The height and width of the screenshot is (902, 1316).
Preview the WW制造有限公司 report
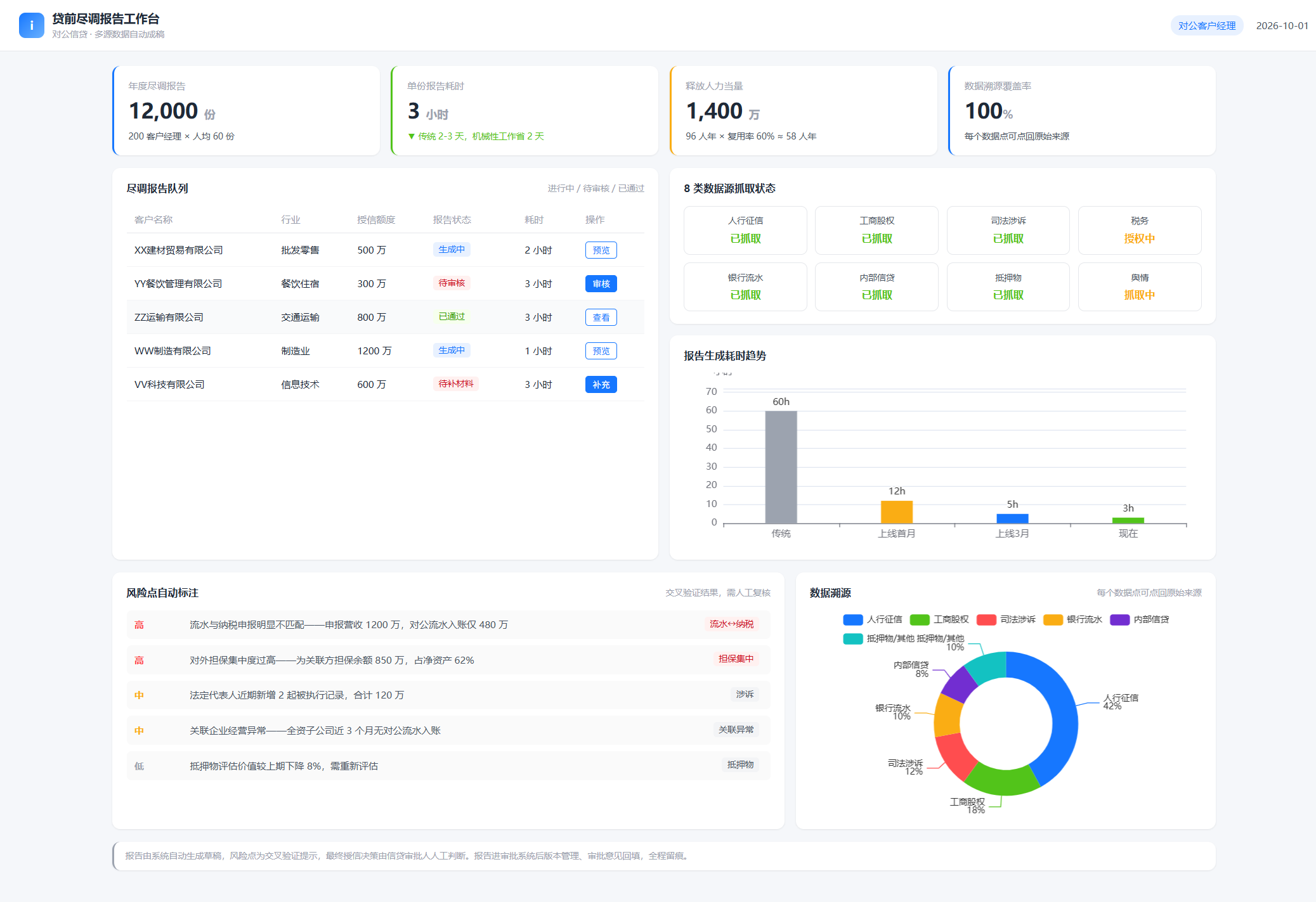pos(601,351)
